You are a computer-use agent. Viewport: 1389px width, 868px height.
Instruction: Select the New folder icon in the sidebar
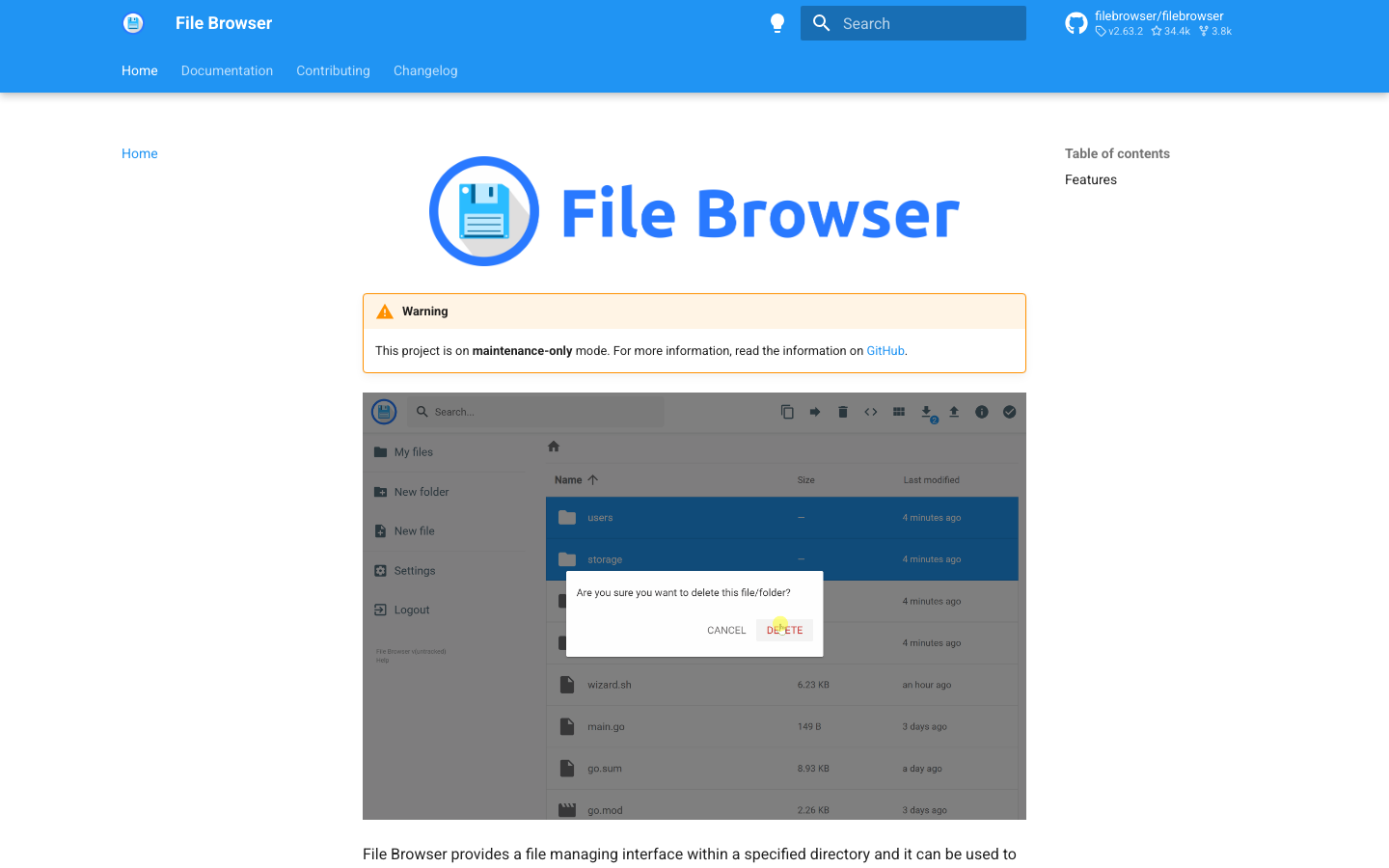coord(379,491)
